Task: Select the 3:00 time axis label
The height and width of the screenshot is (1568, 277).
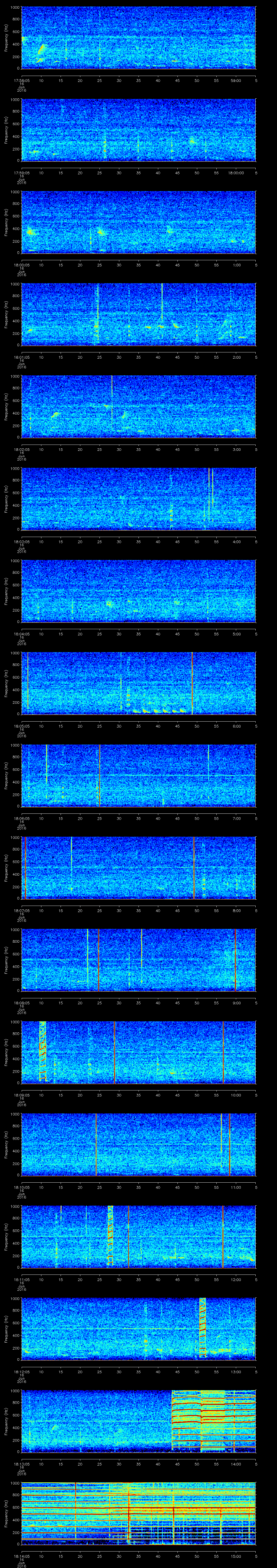Action: (236, 449)
